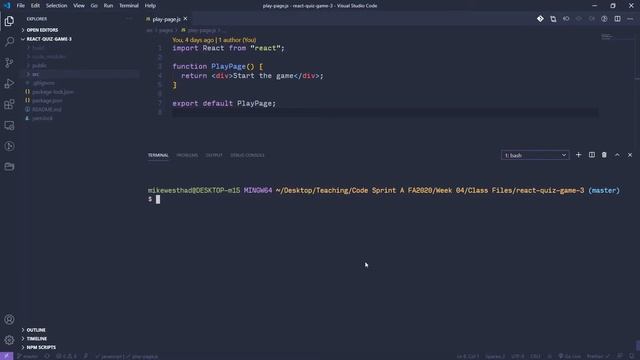Click the play-page.js breadcrumb item
The width and height of the screenshot is (640, 360).
(201, 30)
